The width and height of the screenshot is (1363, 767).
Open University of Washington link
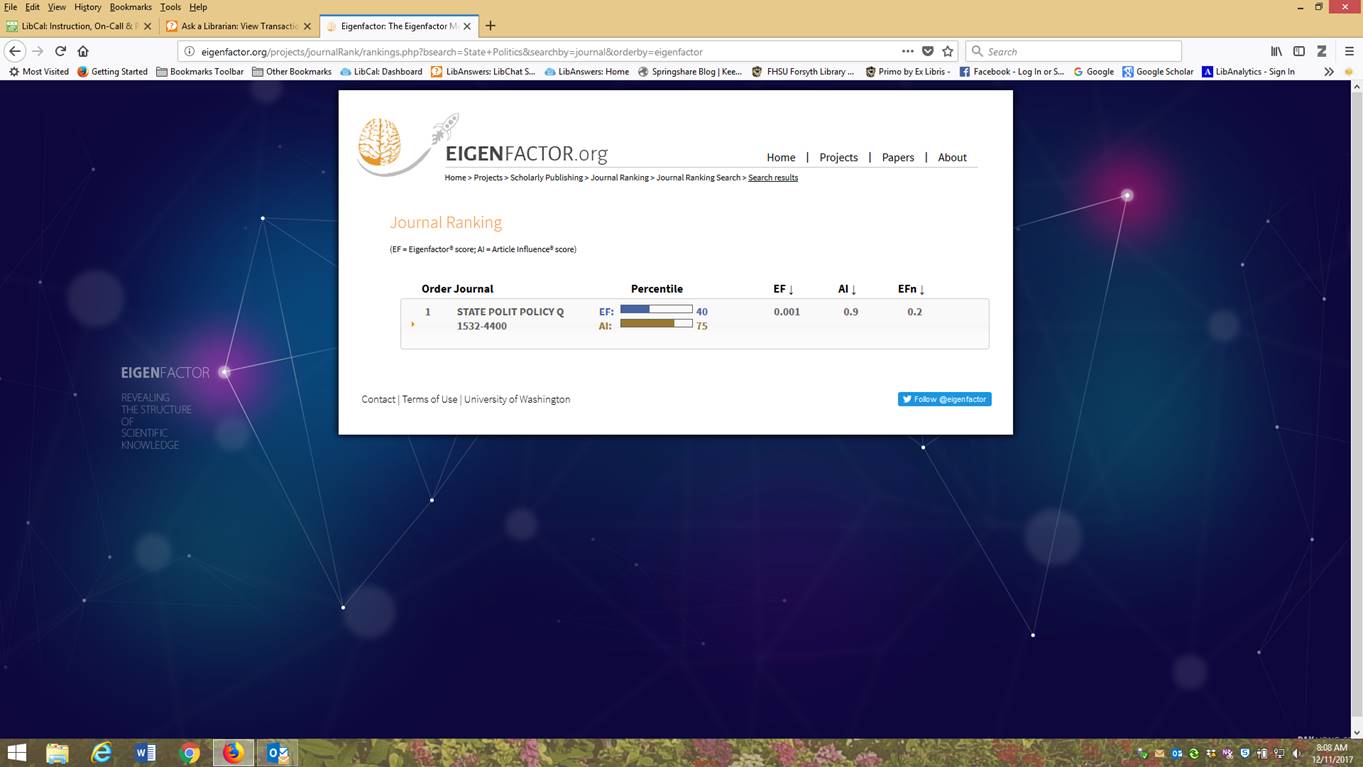pos(517,399)
